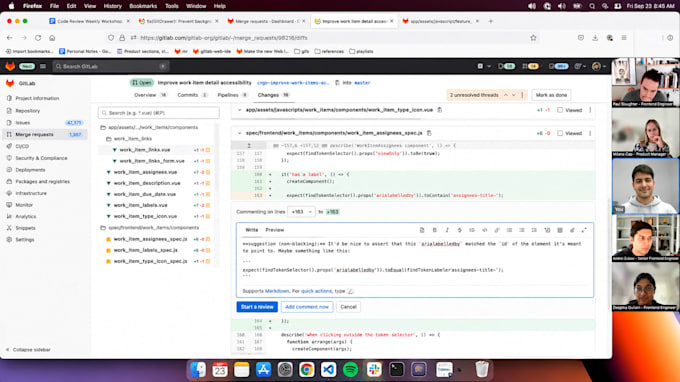Open issues counter in top navigation bar
This screenshot has width=680, height=382.
tap(506, 66)
